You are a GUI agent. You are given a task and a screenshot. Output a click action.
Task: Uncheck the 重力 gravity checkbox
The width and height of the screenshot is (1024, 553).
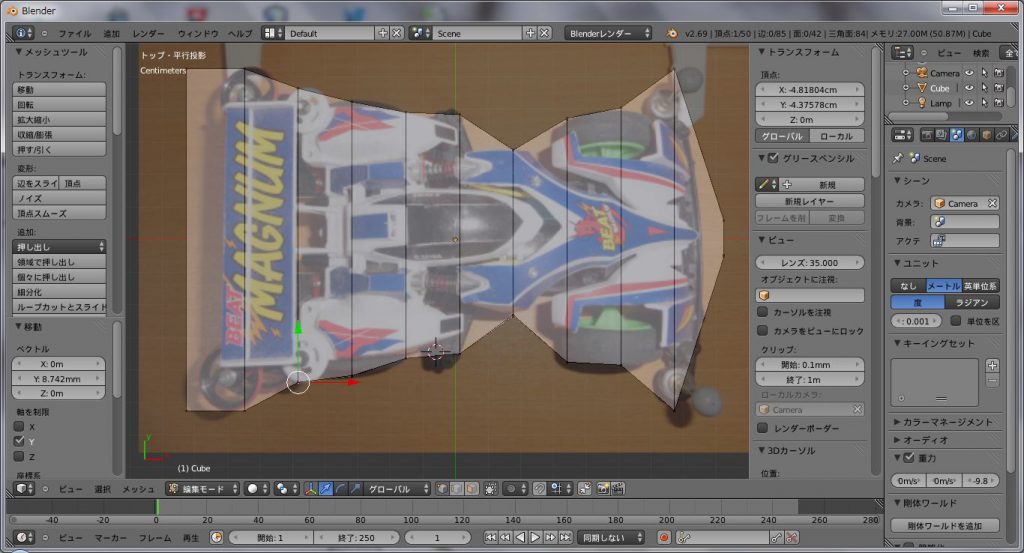point(908,458)
